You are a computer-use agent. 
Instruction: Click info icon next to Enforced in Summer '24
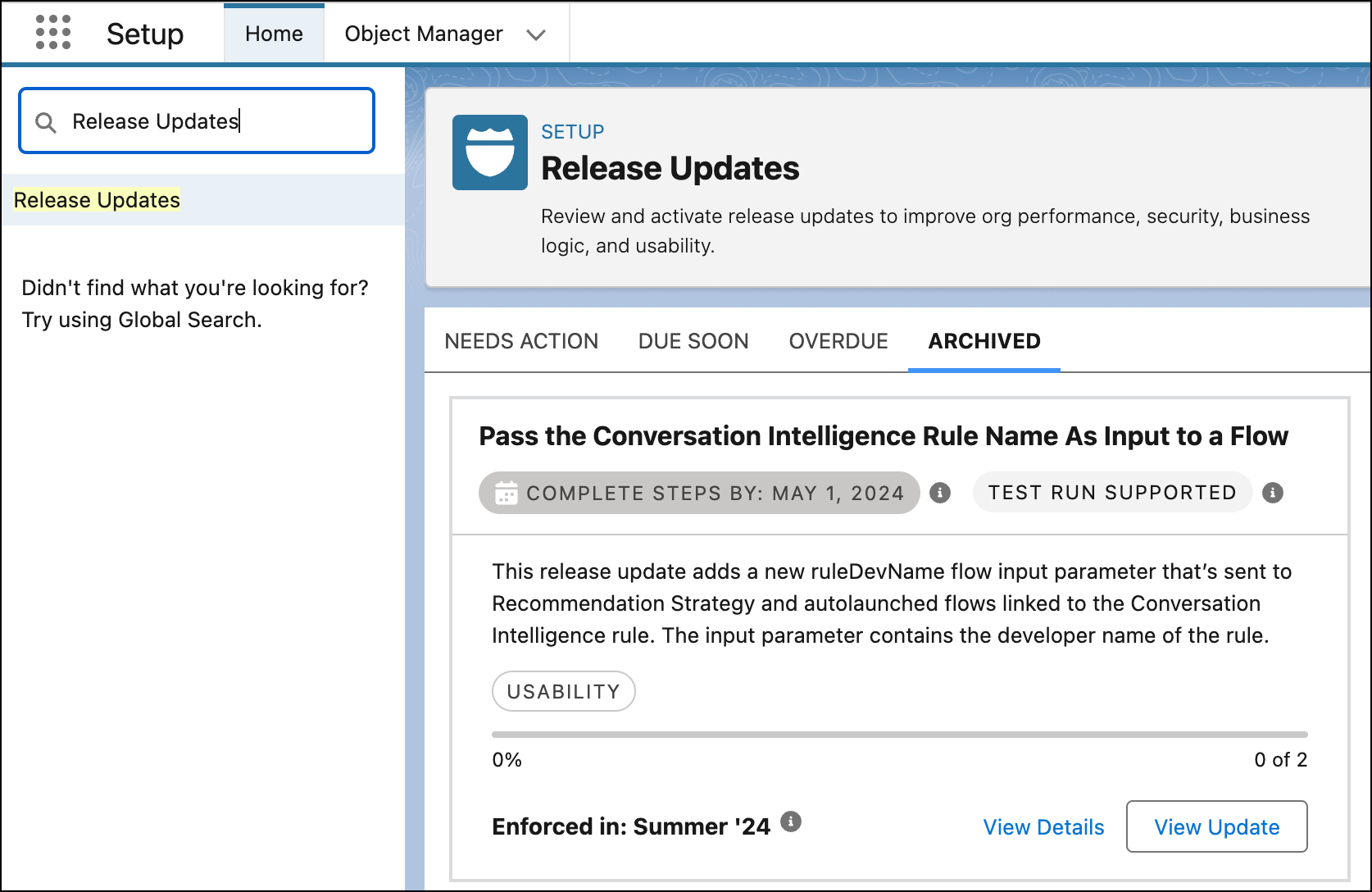click(x=791, y=821)
